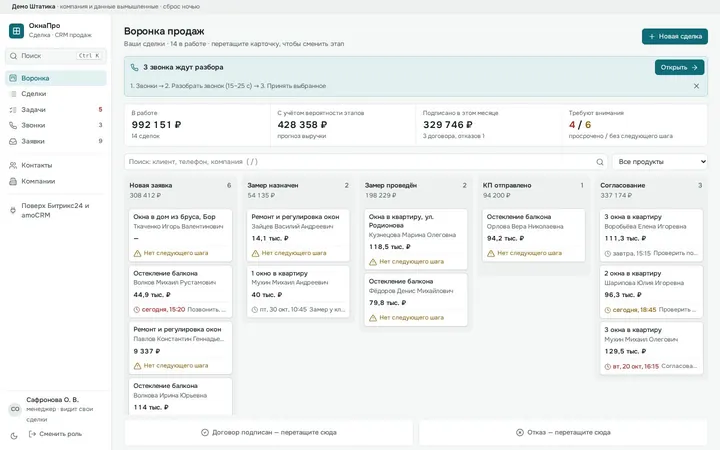
Task: Dismiss the calls banner with X
Action: pos(697,86)
